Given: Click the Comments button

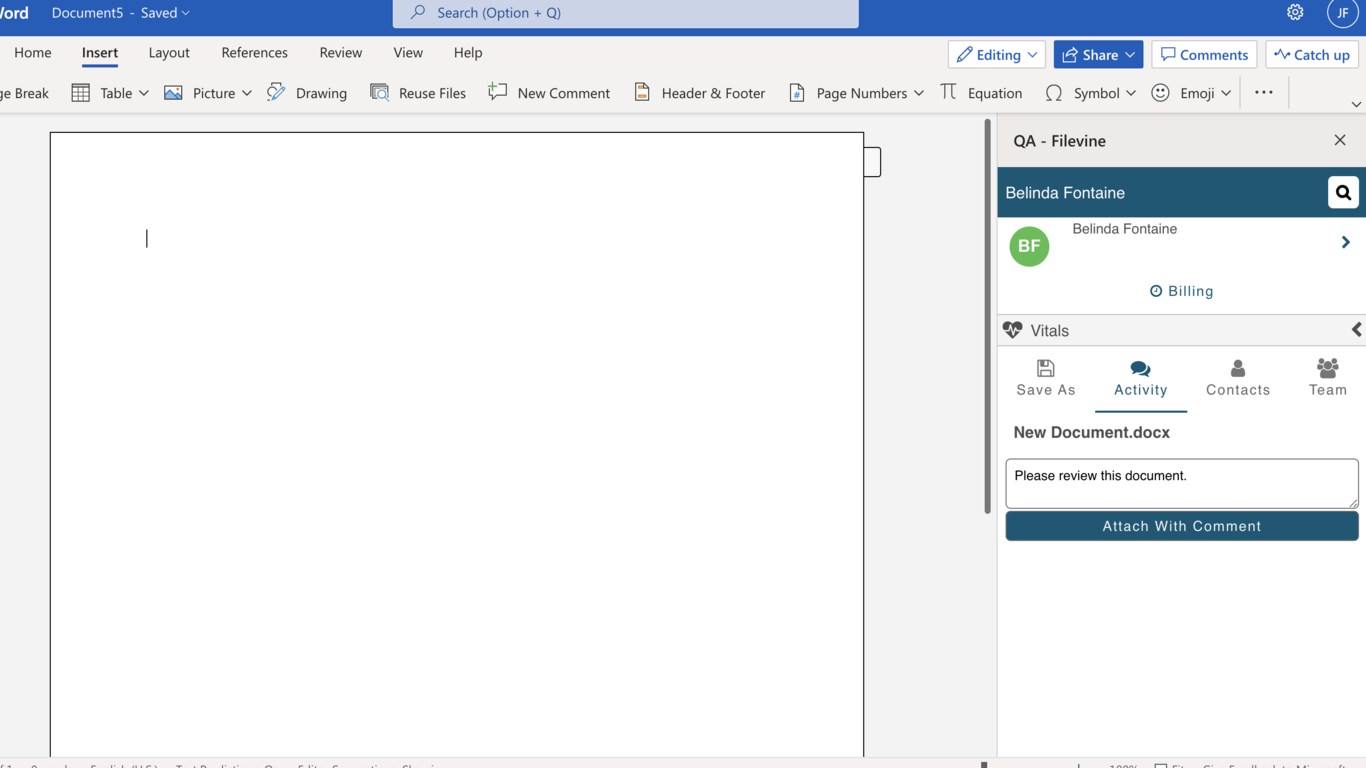Looking at the screenshot, I should pyautogui.click(x=1205, y=54).
